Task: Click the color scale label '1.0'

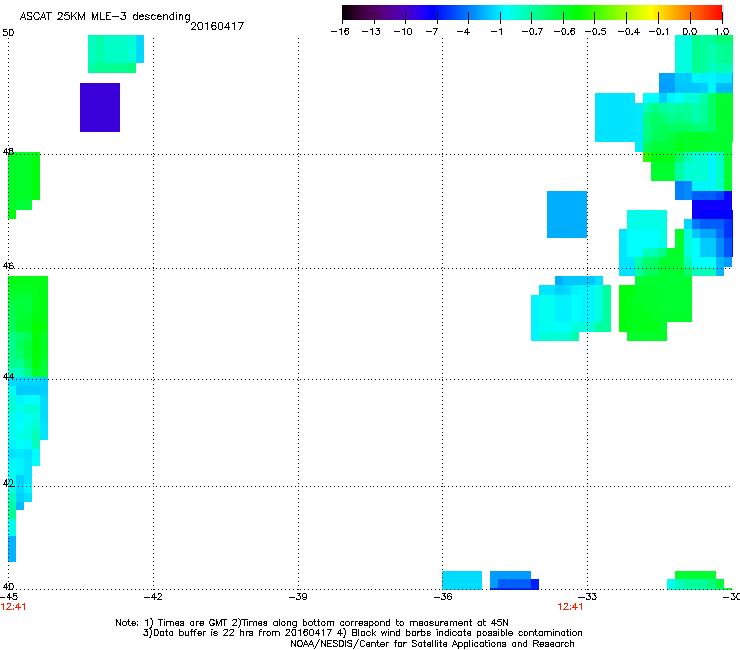Action: pyautogui.click(x=722, y=32)
